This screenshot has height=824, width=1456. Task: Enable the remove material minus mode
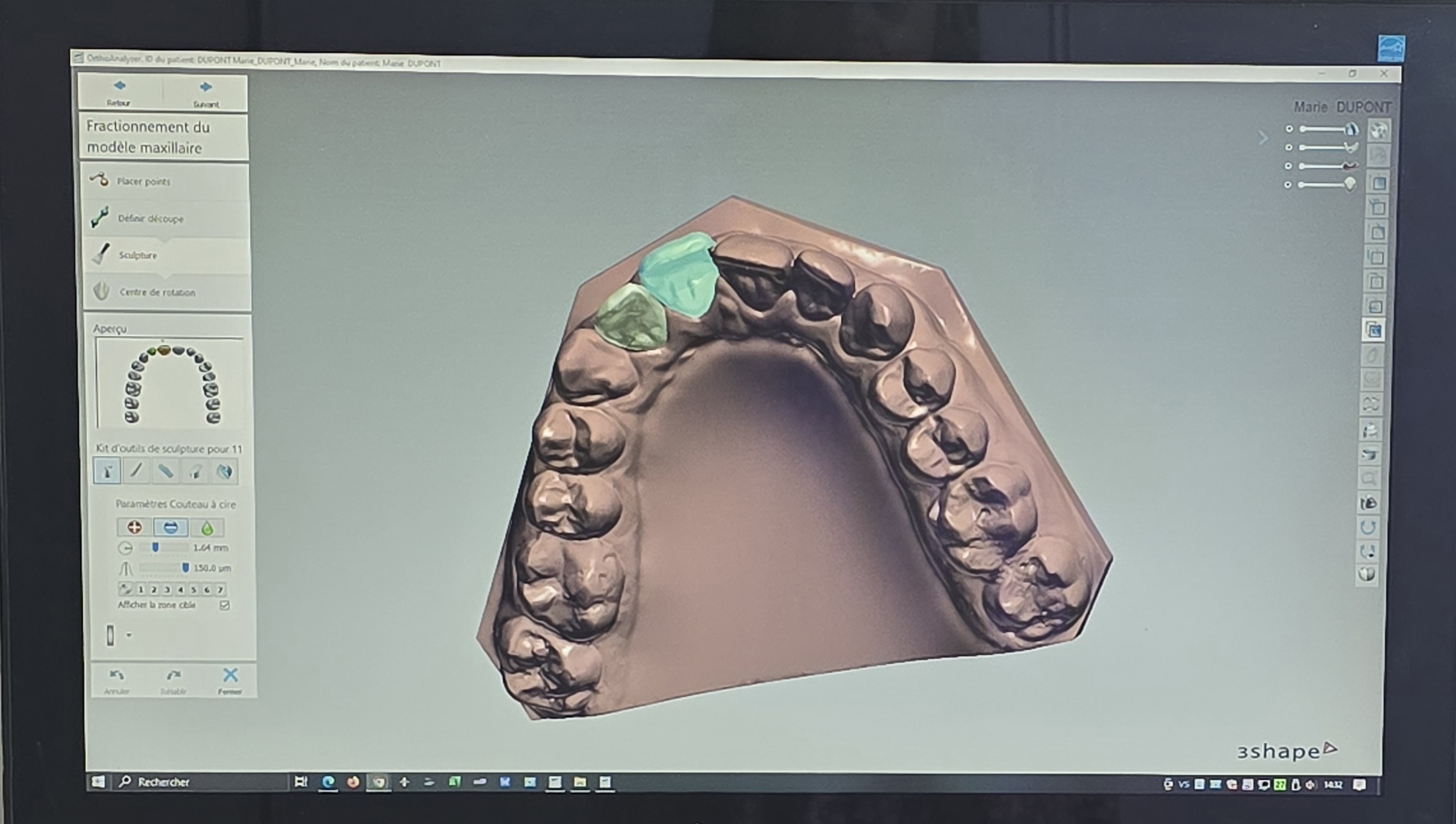(x=170, y=527)
